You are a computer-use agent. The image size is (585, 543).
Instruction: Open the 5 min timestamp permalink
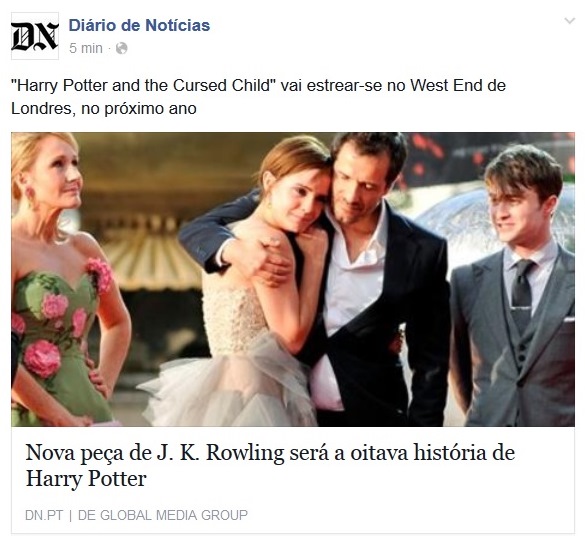coord(86,48)
